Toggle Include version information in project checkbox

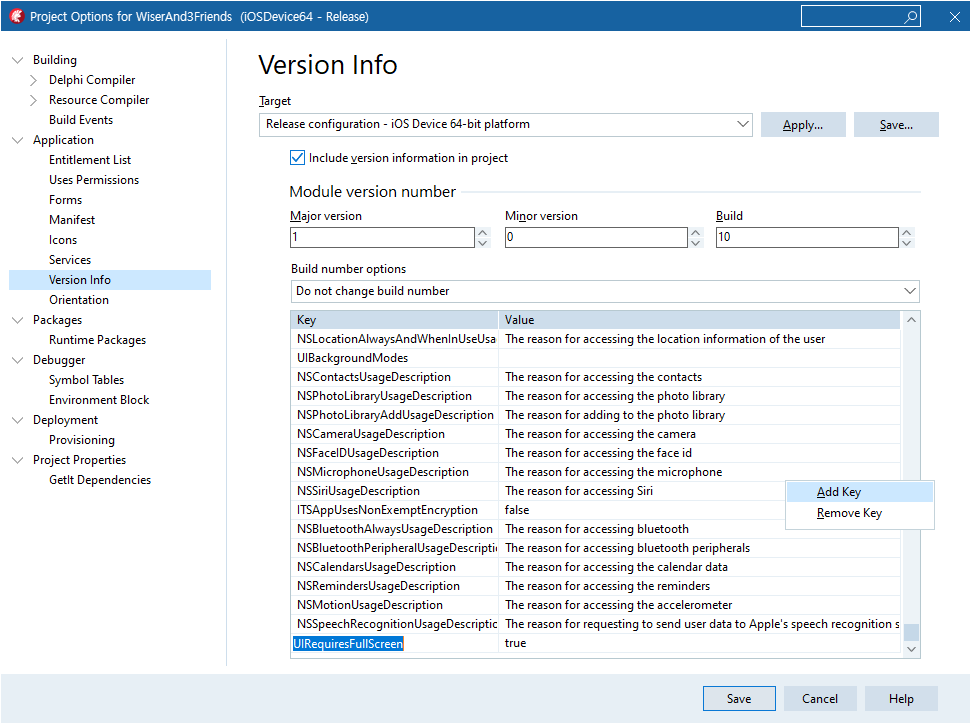tap(298, 158)
